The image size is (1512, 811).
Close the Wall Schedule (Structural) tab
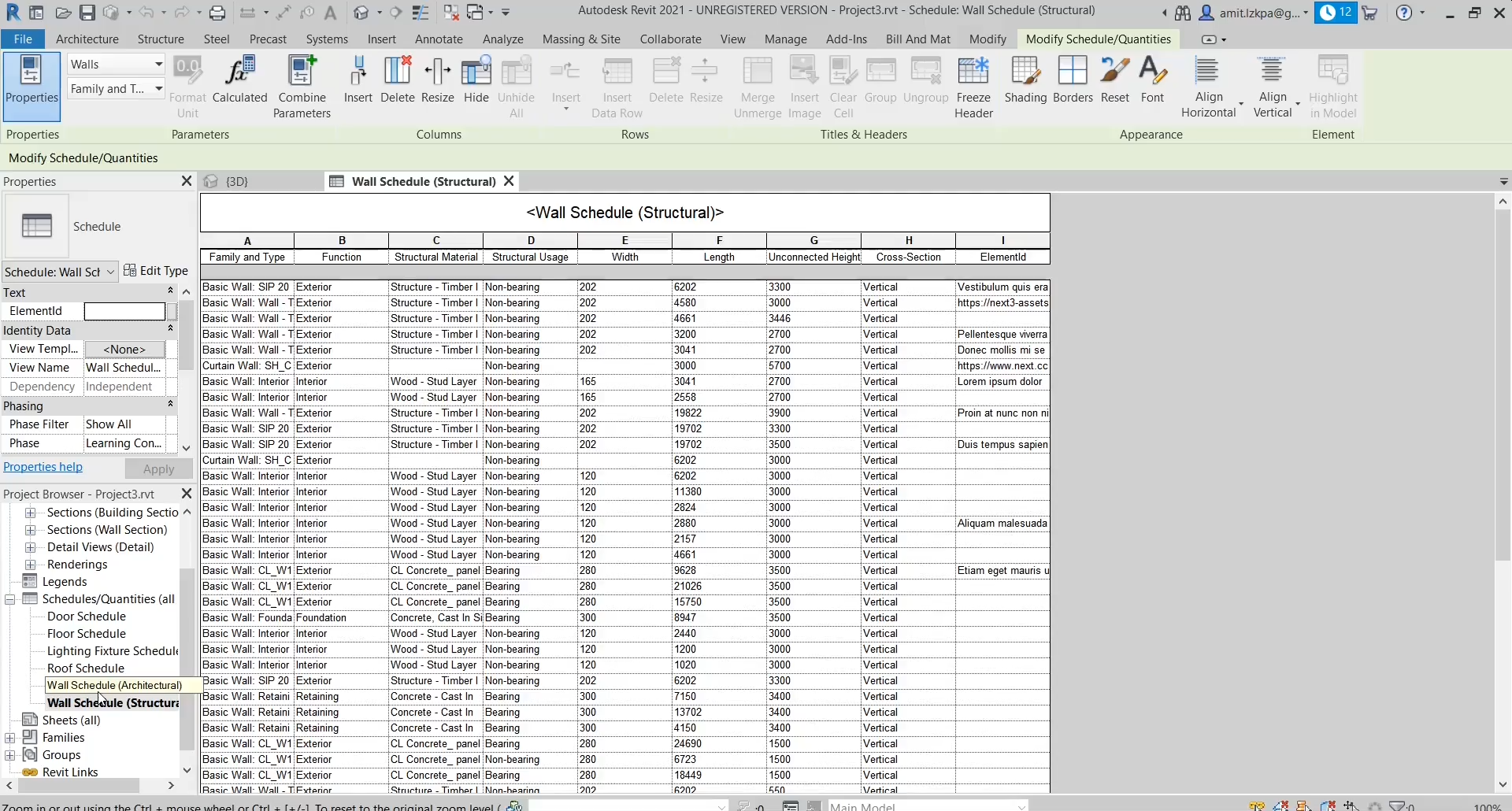[509, 181]
